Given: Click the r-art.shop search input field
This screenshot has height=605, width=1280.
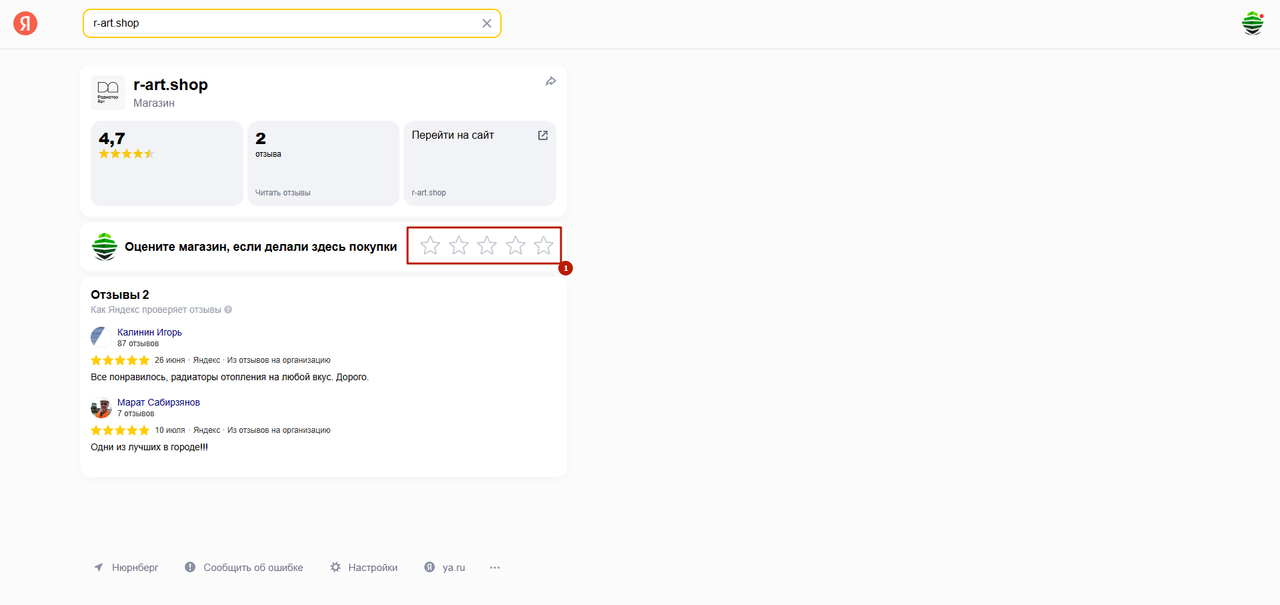Looking at the screenshot, I should point(280,24).
